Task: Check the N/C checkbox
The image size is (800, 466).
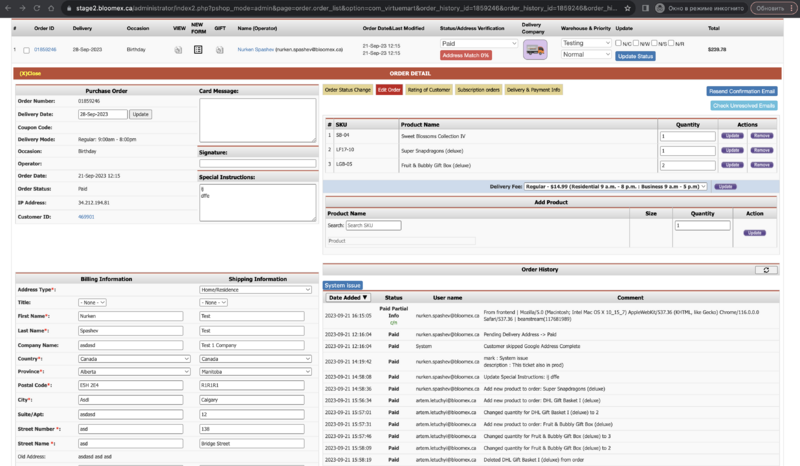Action: (618, 43)
